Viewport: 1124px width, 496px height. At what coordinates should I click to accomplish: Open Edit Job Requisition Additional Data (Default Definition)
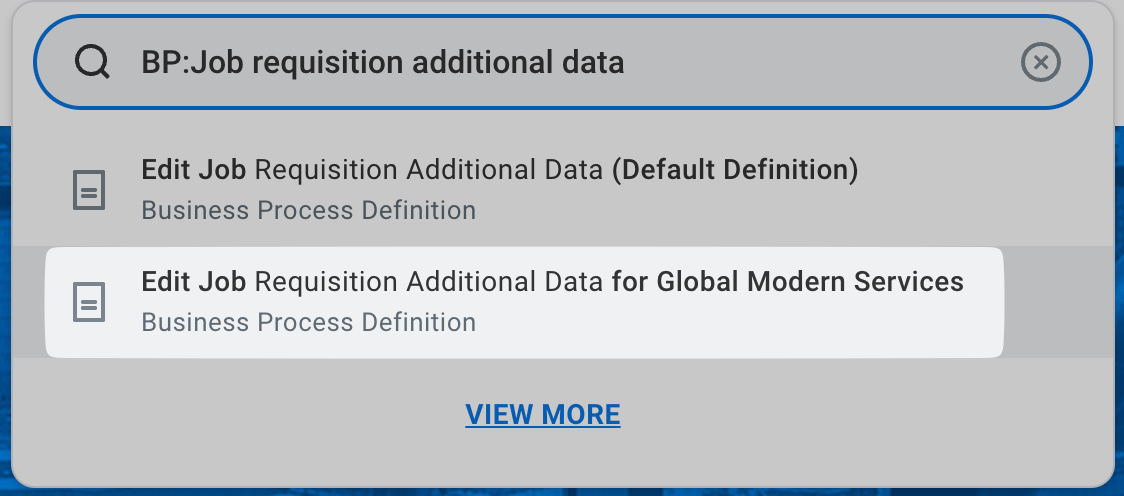[499, 171]
